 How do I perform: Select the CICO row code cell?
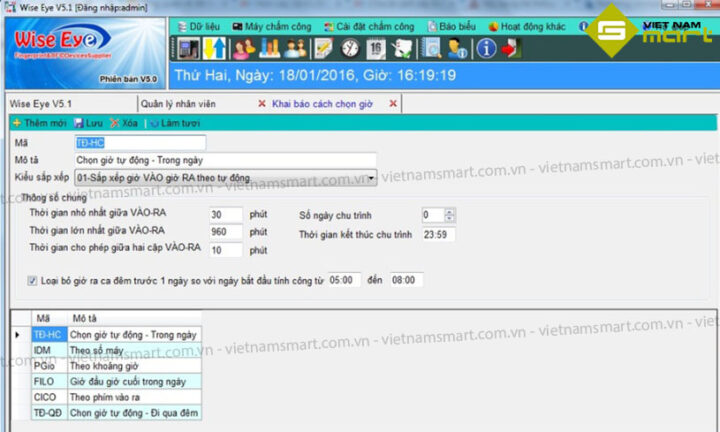(x=50, y=397)
